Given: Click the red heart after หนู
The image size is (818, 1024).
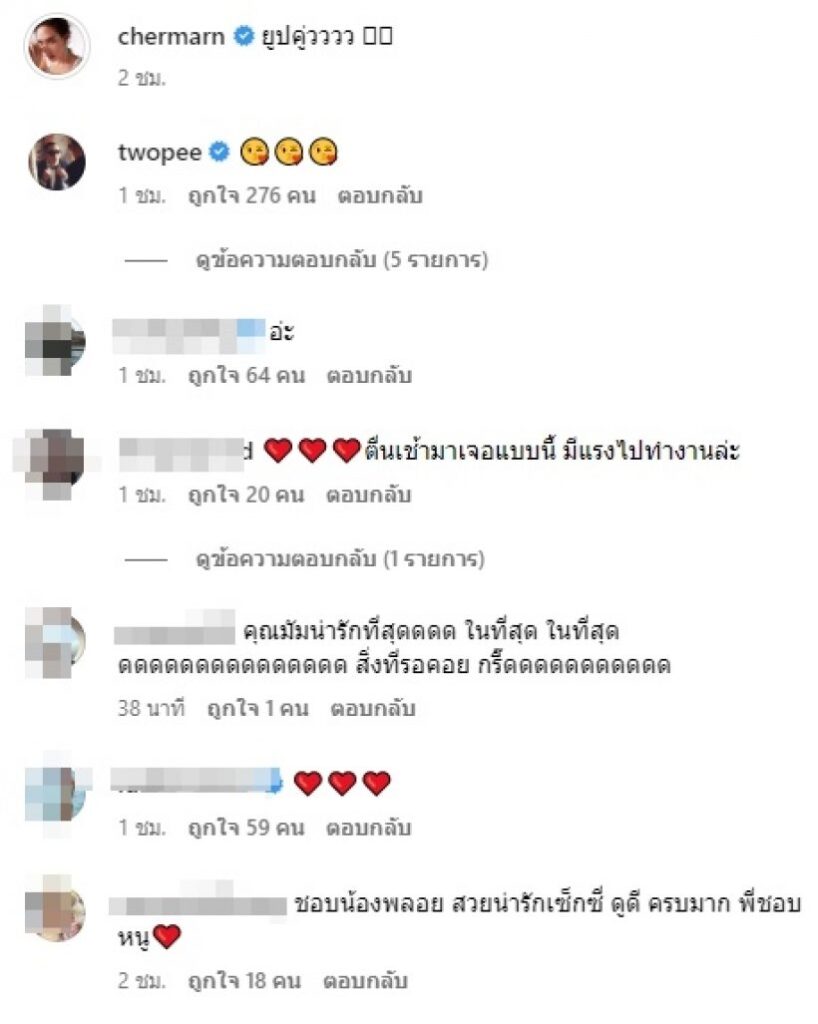Looking at the screenshot, I should click(x=167, y=937).
